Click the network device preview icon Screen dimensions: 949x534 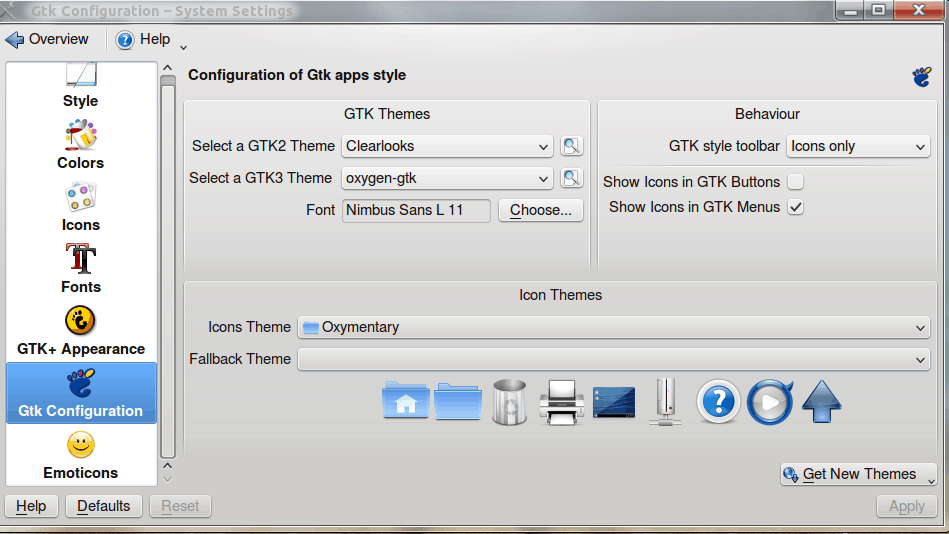665,401
